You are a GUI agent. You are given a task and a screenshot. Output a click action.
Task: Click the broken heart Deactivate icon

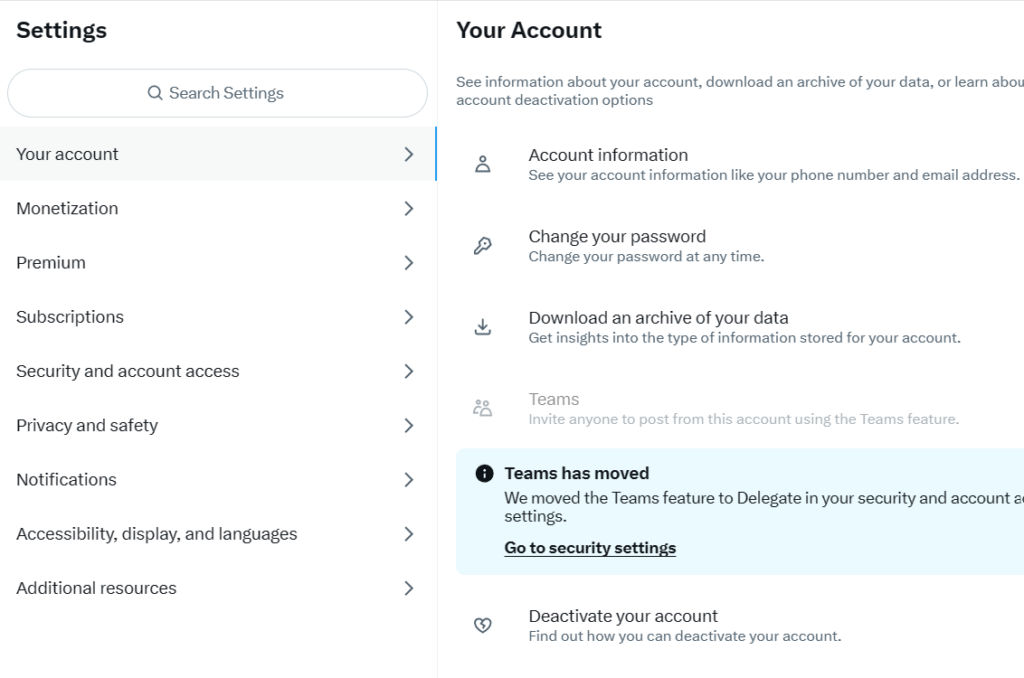pyautogui.click(x=482, y=626)
